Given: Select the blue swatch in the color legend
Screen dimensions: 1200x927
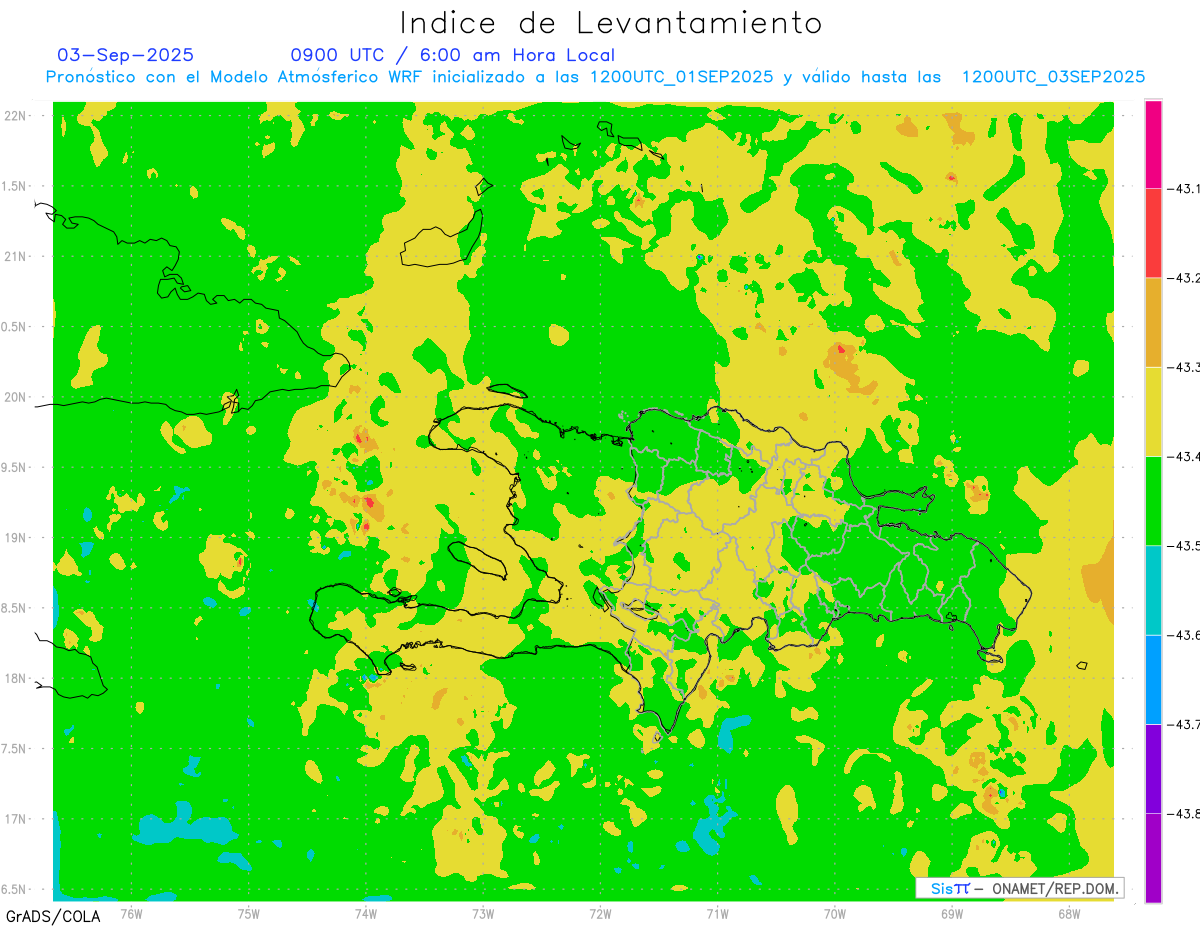Looking at the screenshot, I should click(1153, 679).
